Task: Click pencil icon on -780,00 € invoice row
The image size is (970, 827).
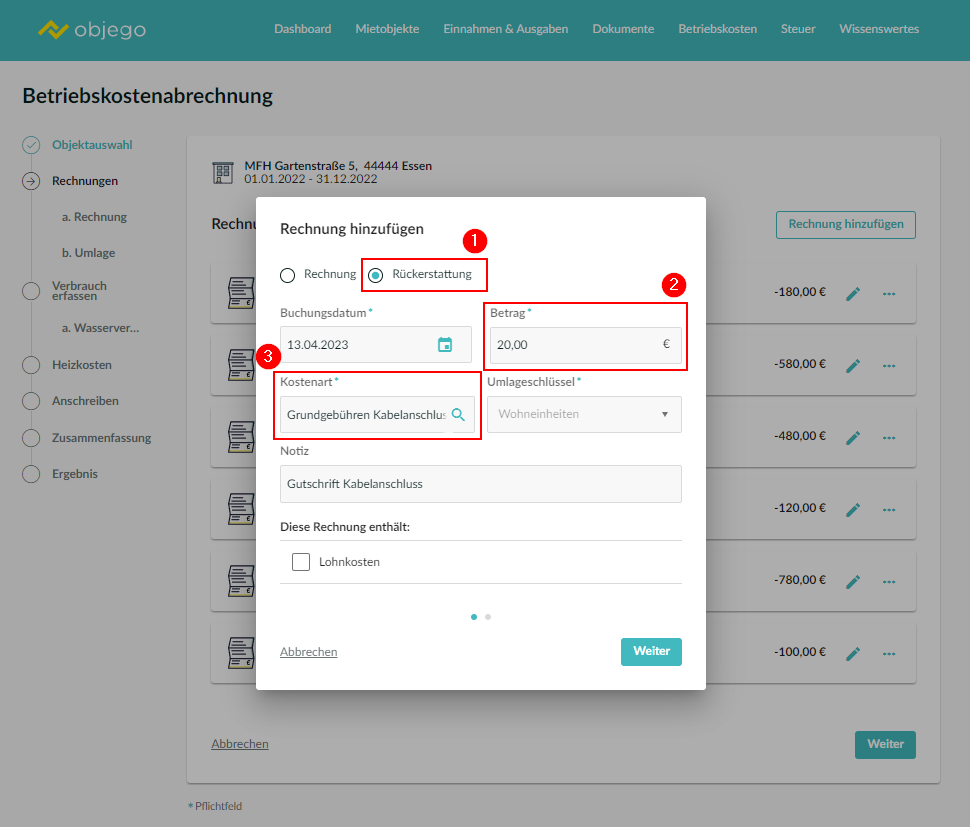Action: click(x=853, y=581)
